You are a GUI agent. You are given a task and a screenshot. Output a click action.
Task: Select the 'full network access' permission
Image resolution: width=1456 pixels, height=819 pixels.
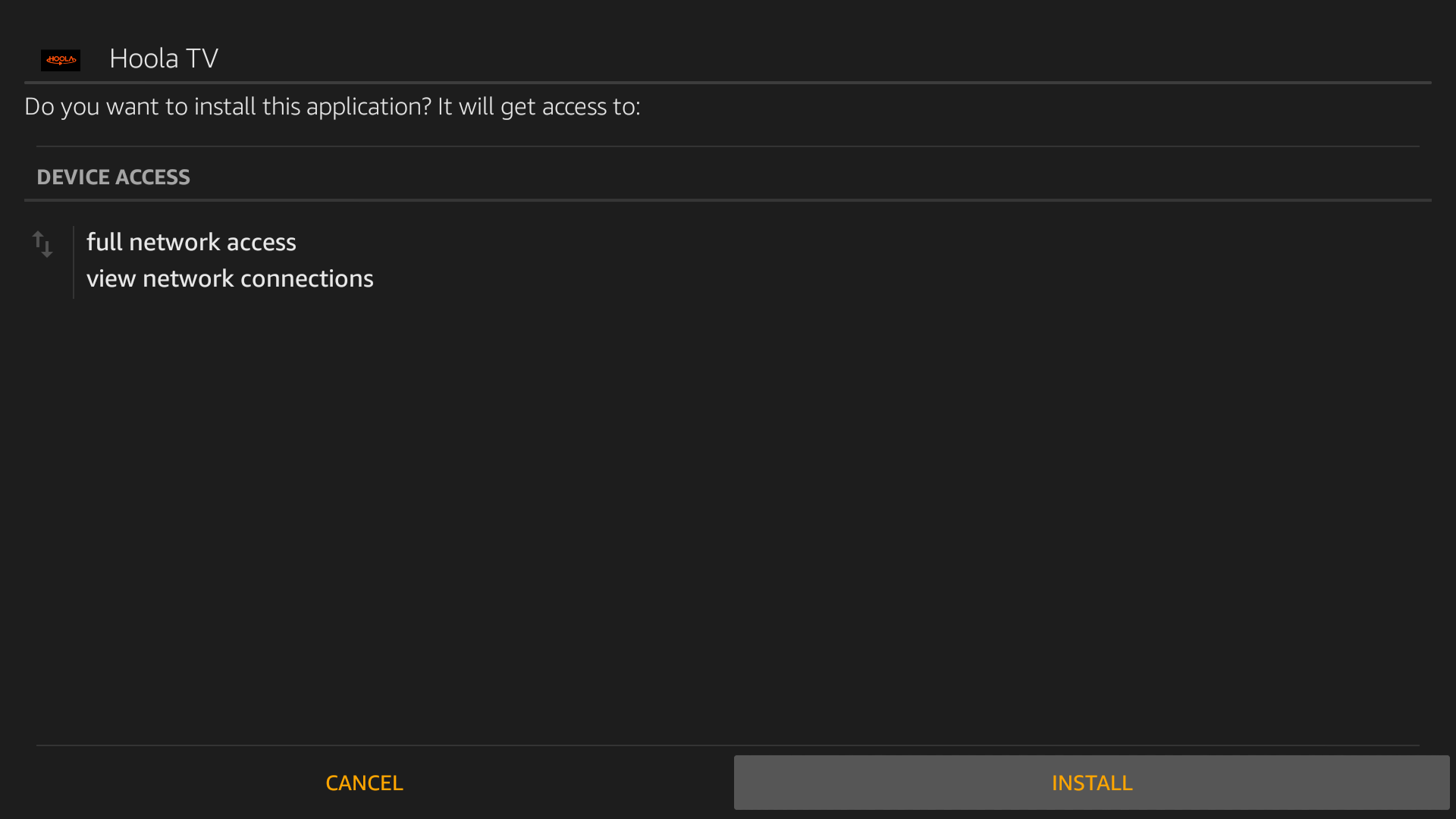click(x=191, y=242)
